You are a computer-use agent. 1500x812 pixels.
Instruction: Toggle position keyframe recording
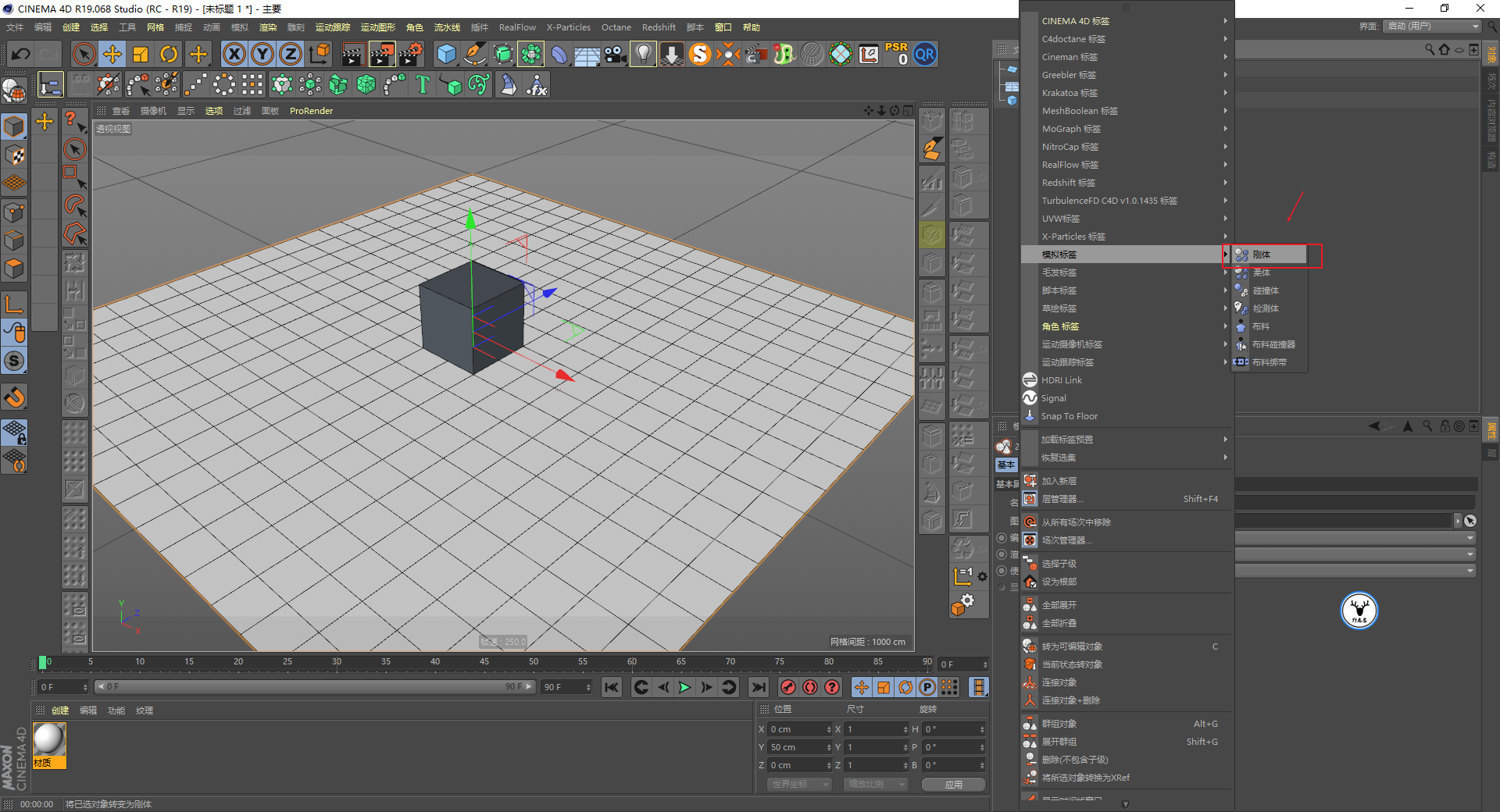pos(861,687)
